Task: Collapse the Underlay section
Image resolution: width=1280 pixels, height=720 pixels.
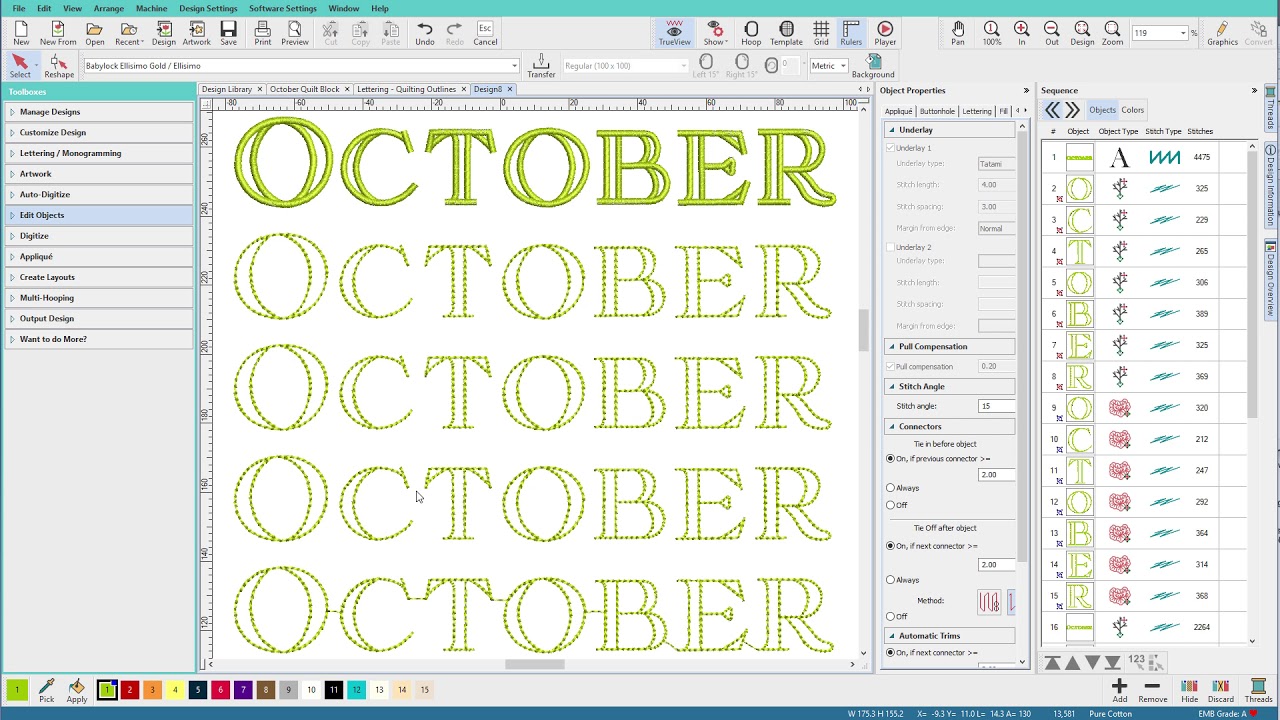Action: pos(891,130)
